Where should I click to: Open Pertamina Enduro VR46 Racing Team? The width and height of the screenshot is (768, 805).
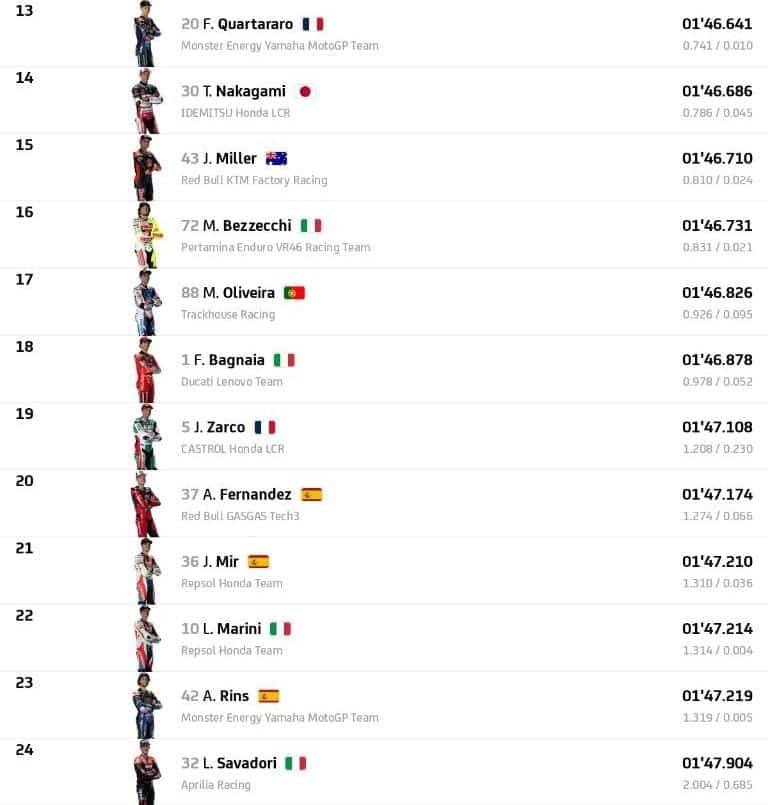(x=275, y=247)
